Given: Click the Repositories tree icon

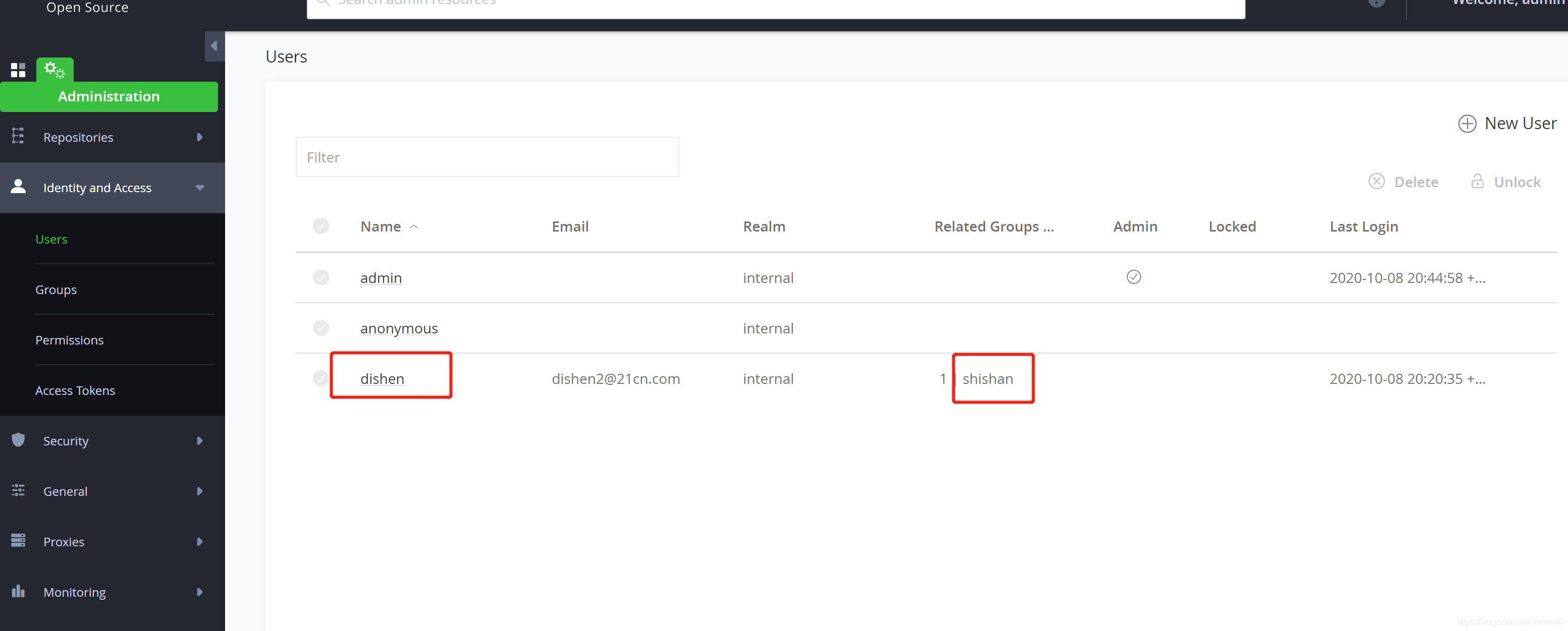Looking at the screenshot, I should click(18, 136).
